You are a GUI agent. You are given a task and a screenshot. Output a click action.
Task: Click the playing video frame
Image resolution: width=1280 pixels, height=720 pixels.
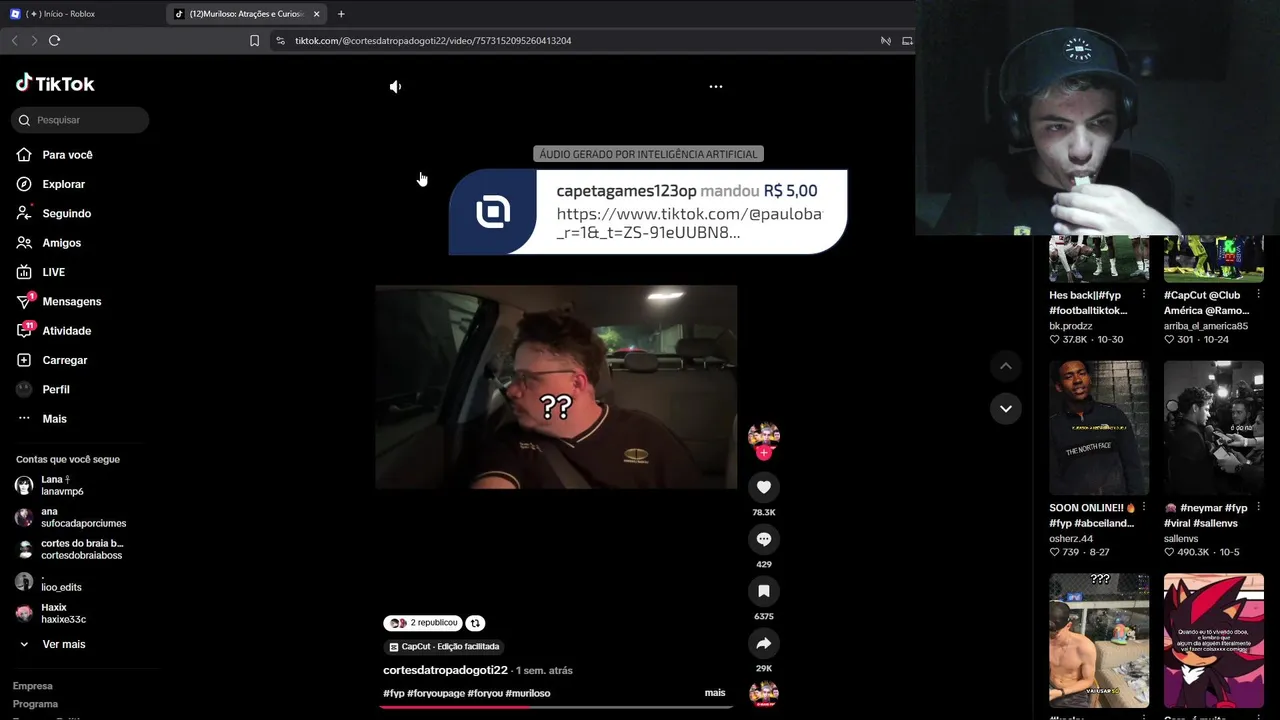(x=556, y=387)
